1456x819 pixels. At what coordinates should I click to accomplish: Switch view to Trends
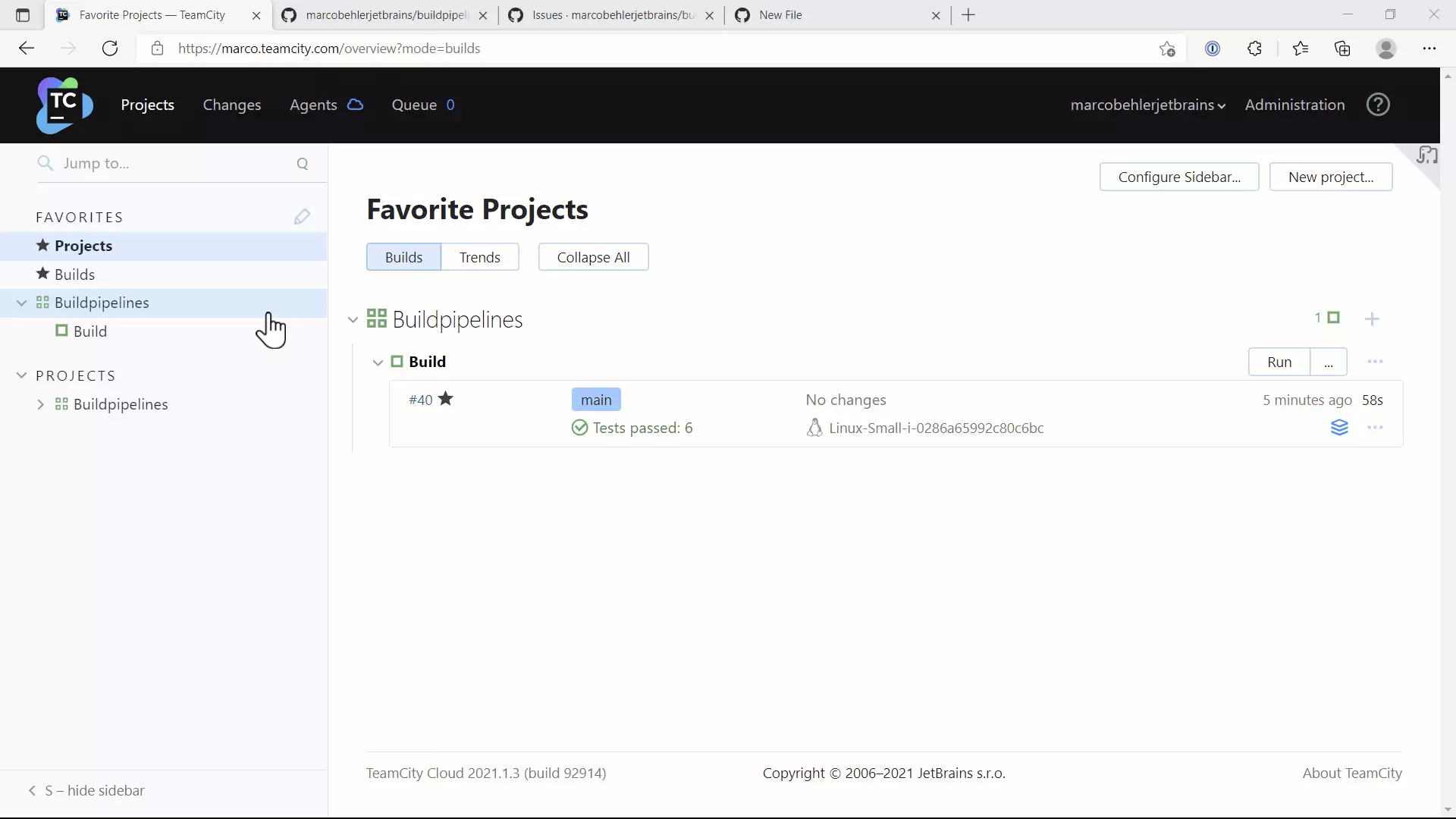(x=479, y=257)
